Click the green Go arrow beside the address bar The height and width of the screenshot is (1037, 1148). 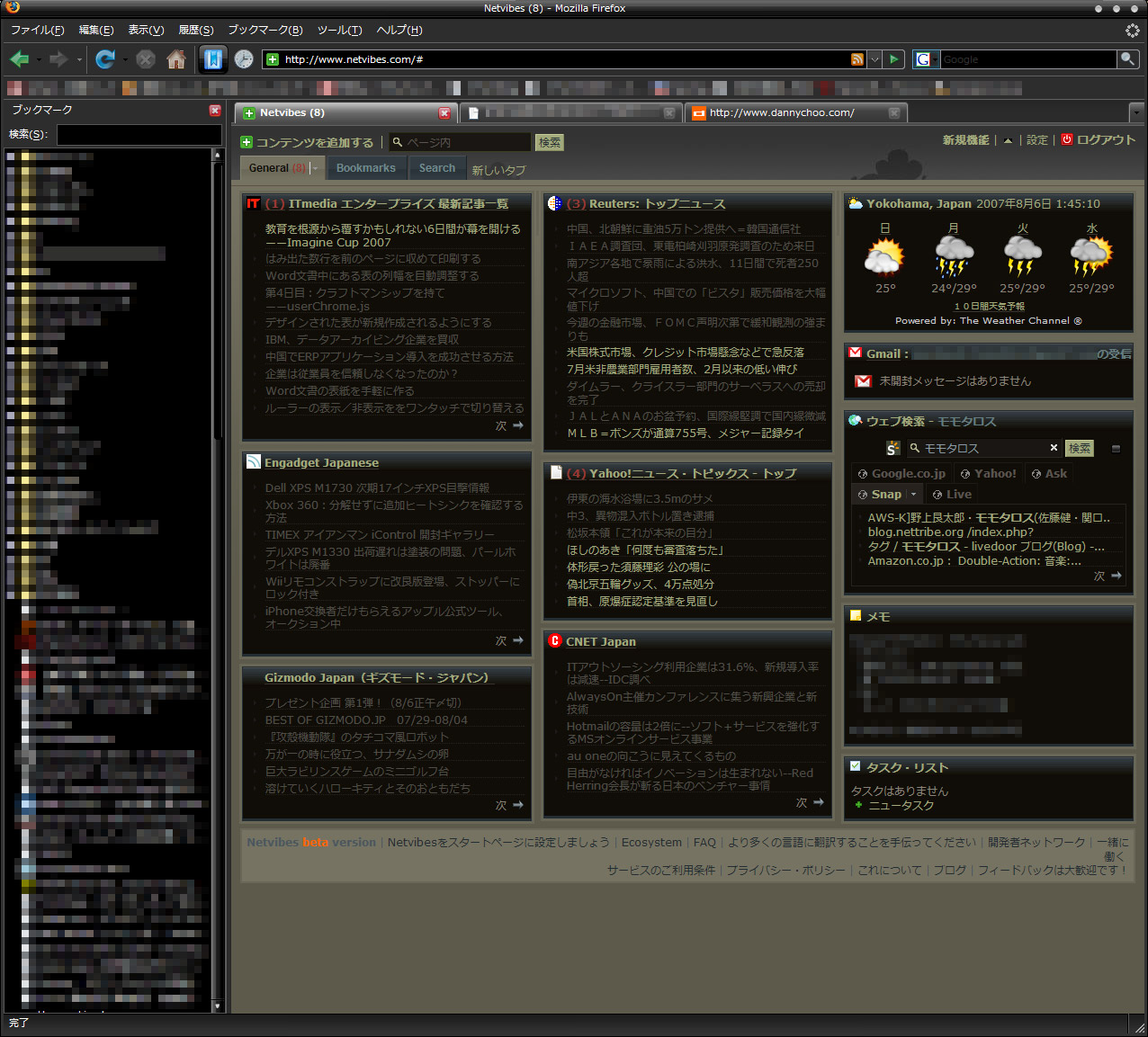[x=893, y=59]
